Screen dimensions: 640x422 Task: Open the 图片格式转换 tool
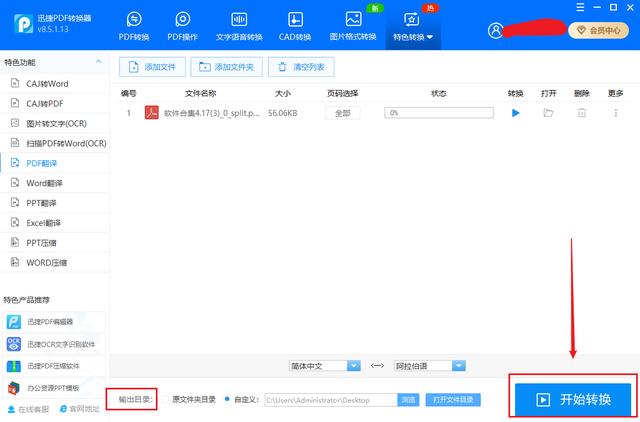click(353, 27)
